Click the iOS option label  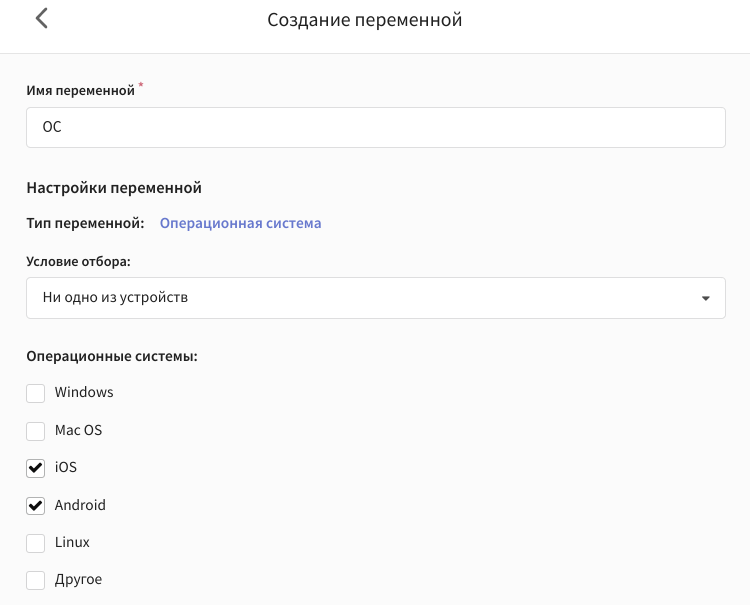click(x=66, y=467)
